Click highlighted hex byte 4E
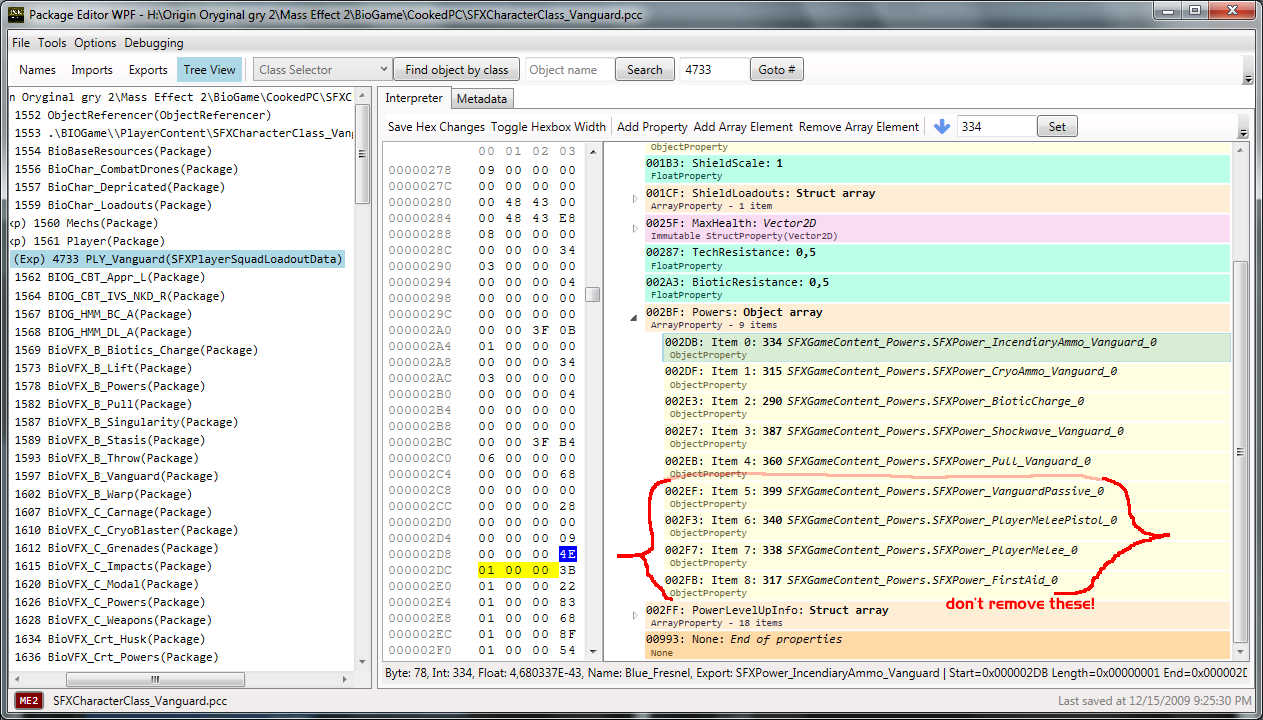Screen dimensions: 1263x720 (568, 553)
